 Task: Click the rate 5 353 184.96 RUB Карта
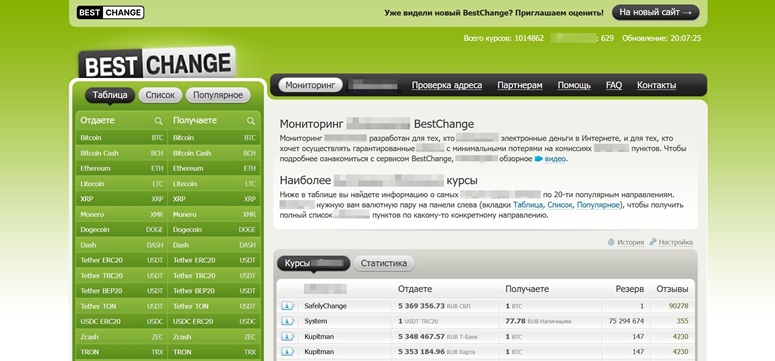click(436, 353)
